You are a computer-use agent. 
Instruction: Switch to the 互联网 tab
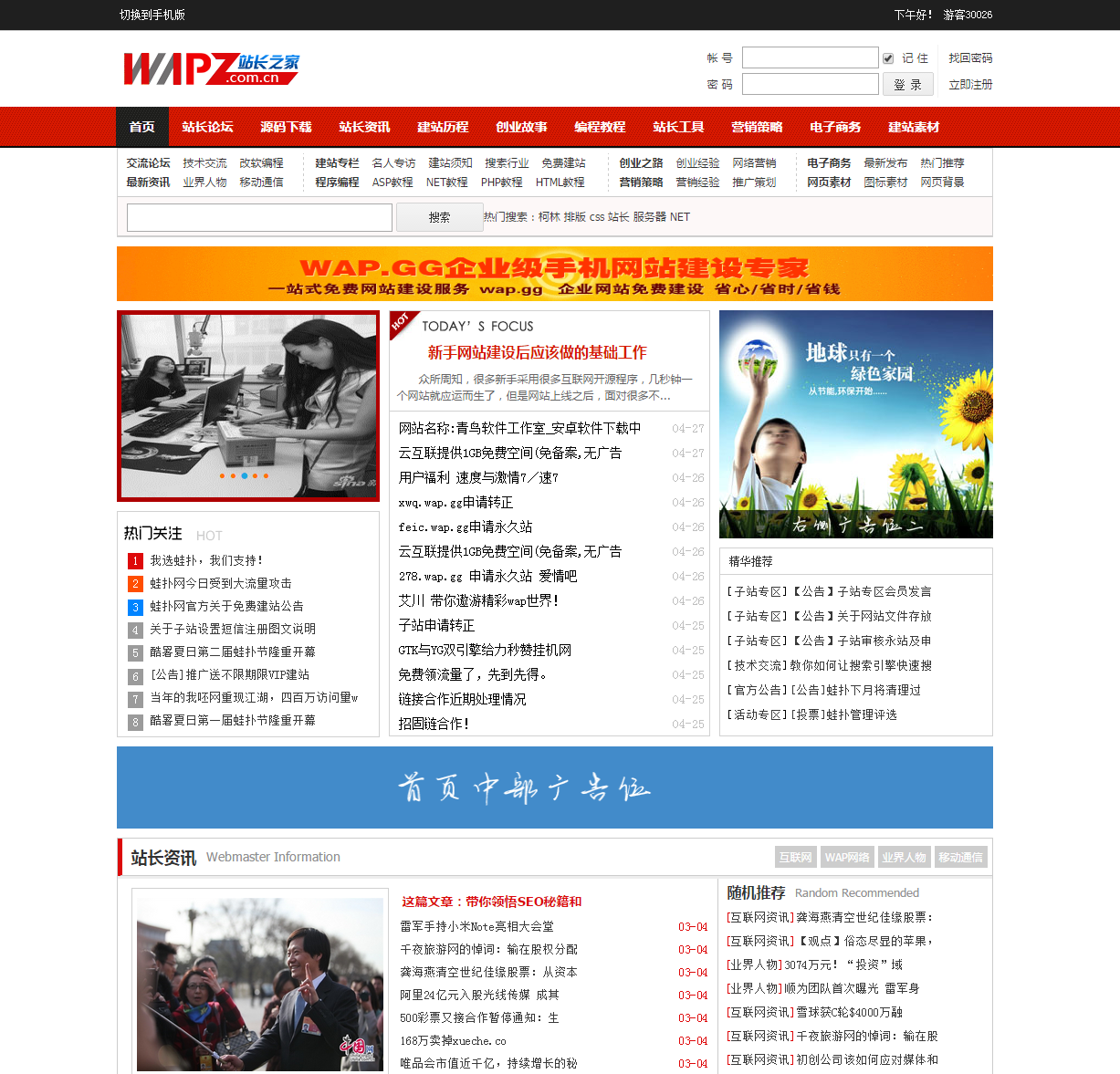pyautogui.click(x=795, y=857)
